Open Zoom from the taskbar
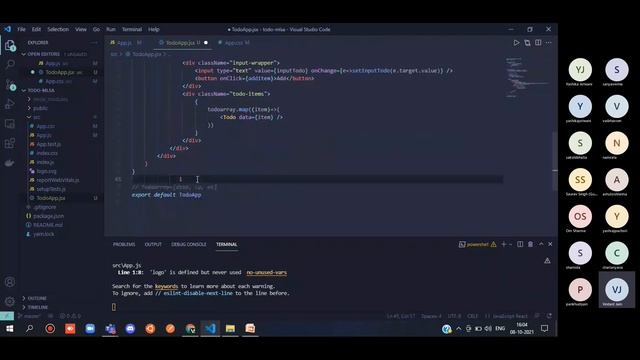 [90, 329]
